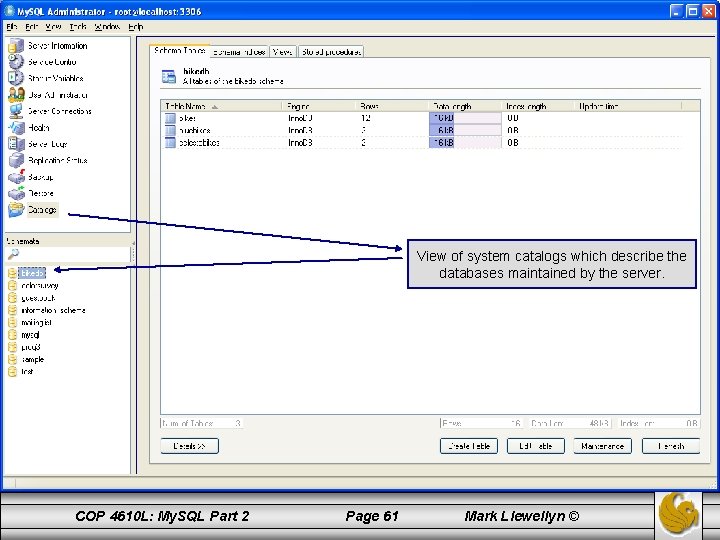Open the Service Control section icon
The width and height of the screenshot is (720, 540).
point(16,62)
